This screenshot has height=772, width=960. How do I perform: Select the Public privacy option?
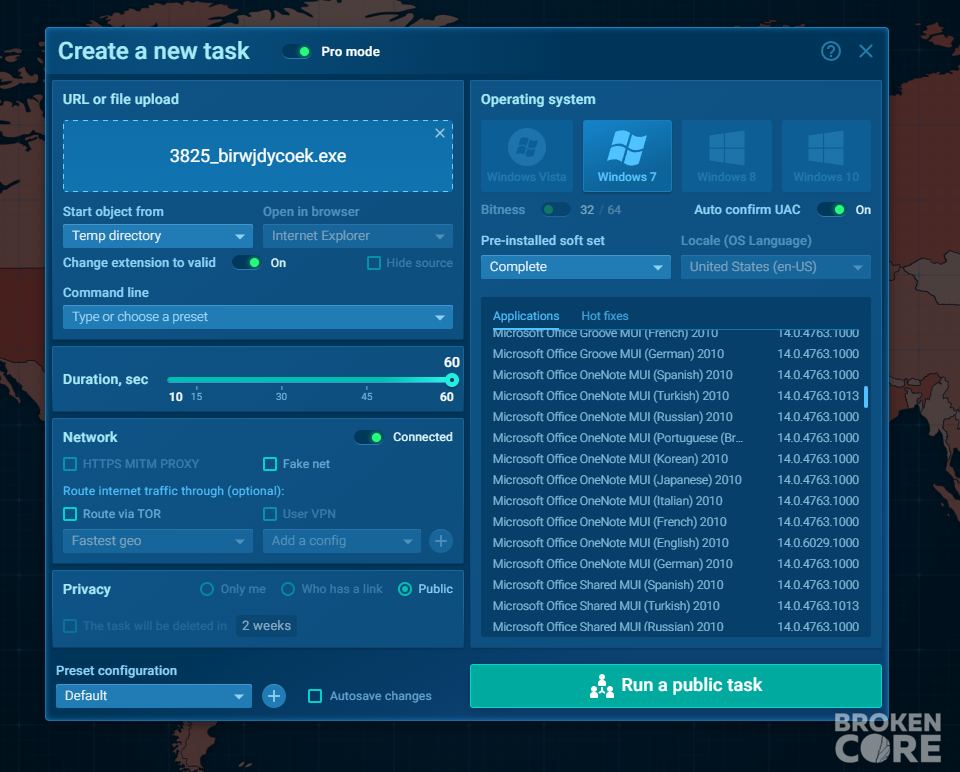point(405,589)
